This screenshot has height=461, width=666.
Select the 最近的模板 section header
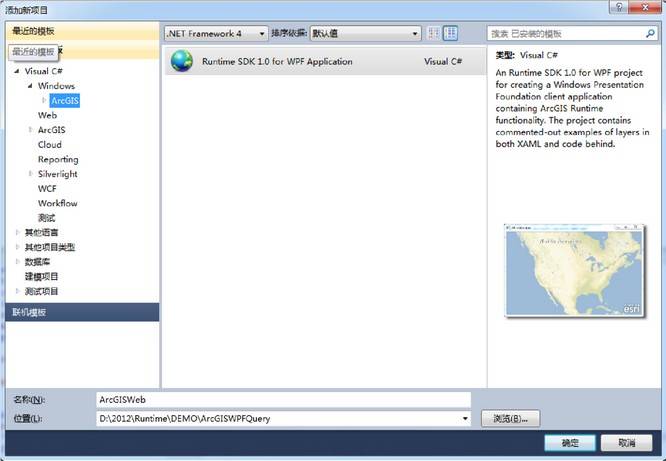coord(82,31)
